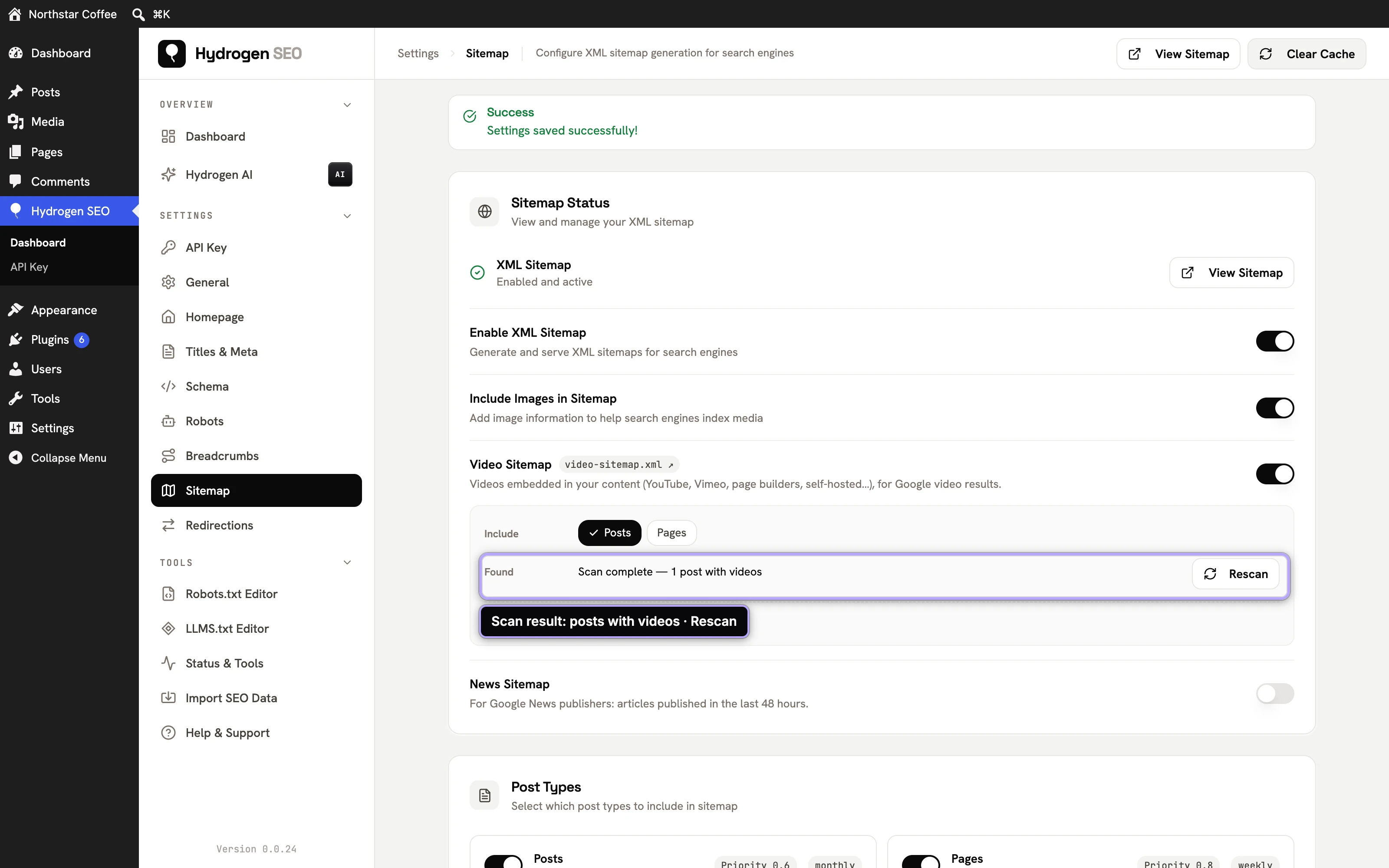The width and height of the screenshot is (1389, 868).
Task: Turn off Include Images in Sitemap
Action: click(1275, 408)
